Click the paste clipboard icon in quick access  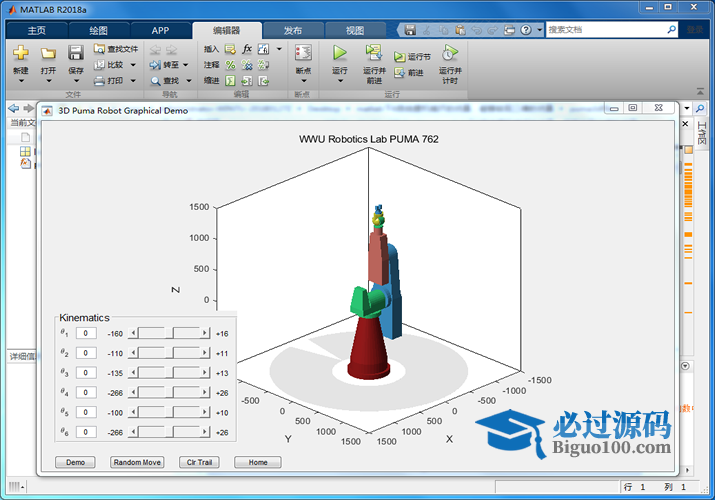(x=460, y=30)
